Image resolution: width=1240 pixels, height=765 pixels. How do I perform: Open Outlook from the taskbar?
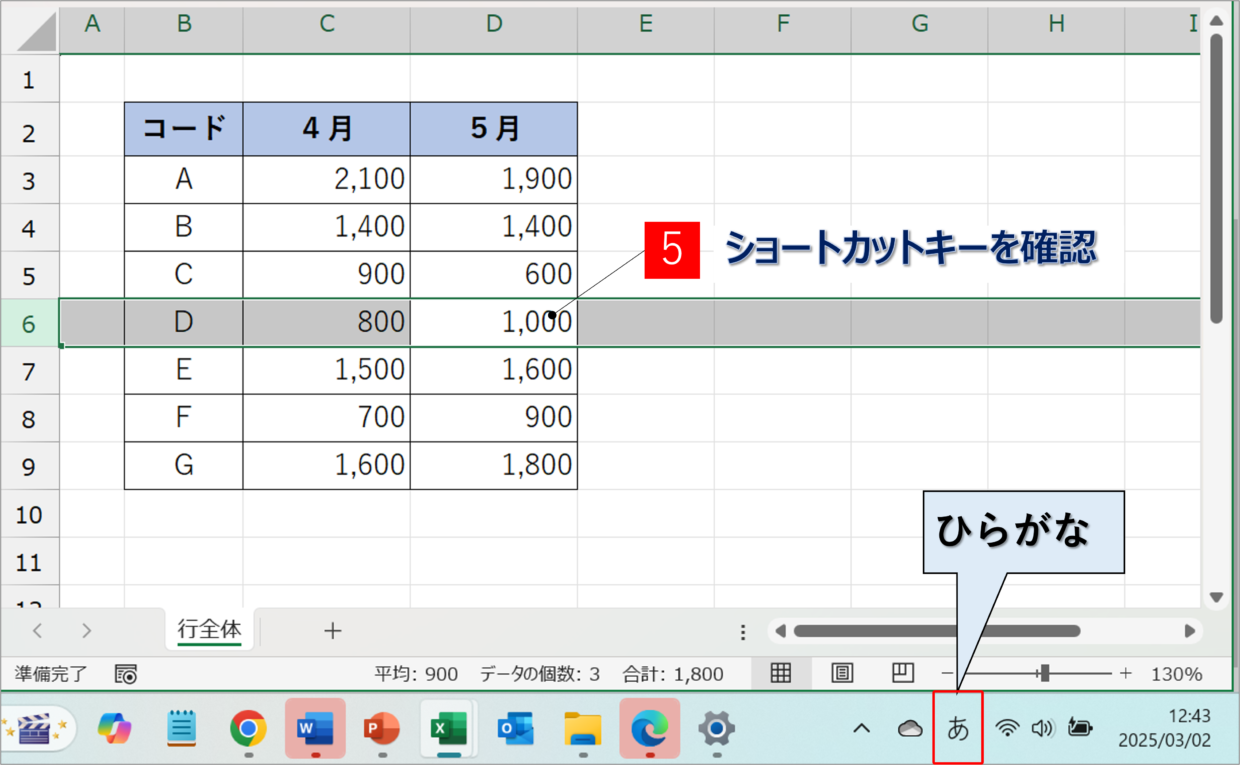point(515,729)
